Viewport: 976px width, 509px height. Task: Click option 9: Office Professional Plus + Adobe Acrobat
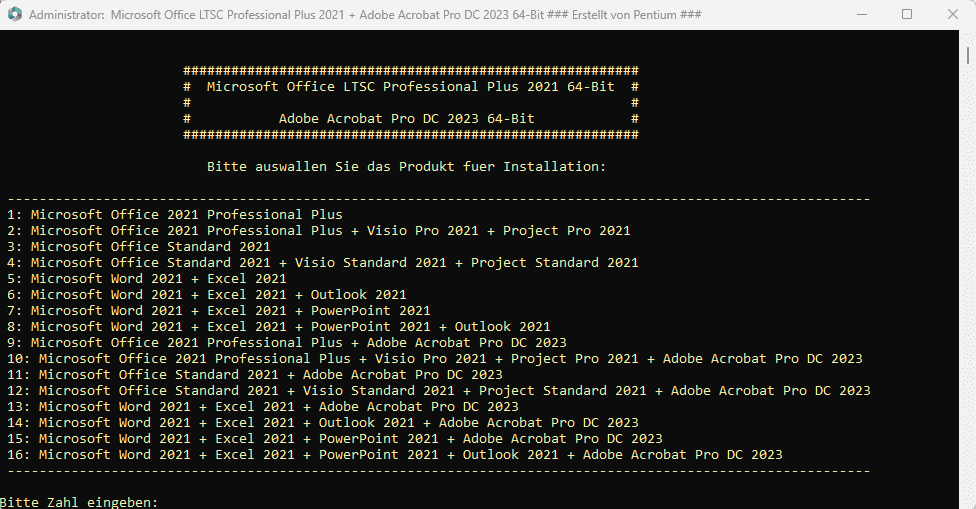pos(287,343)
